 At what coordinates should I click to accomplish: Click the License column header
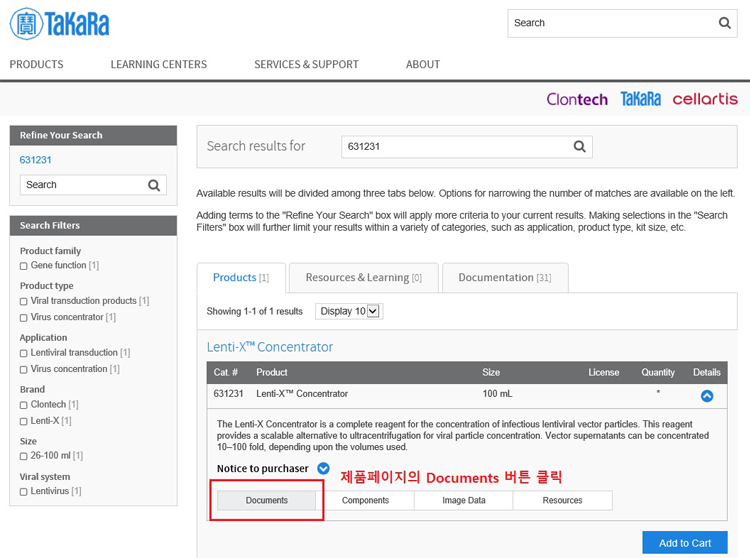click(604, 372)
